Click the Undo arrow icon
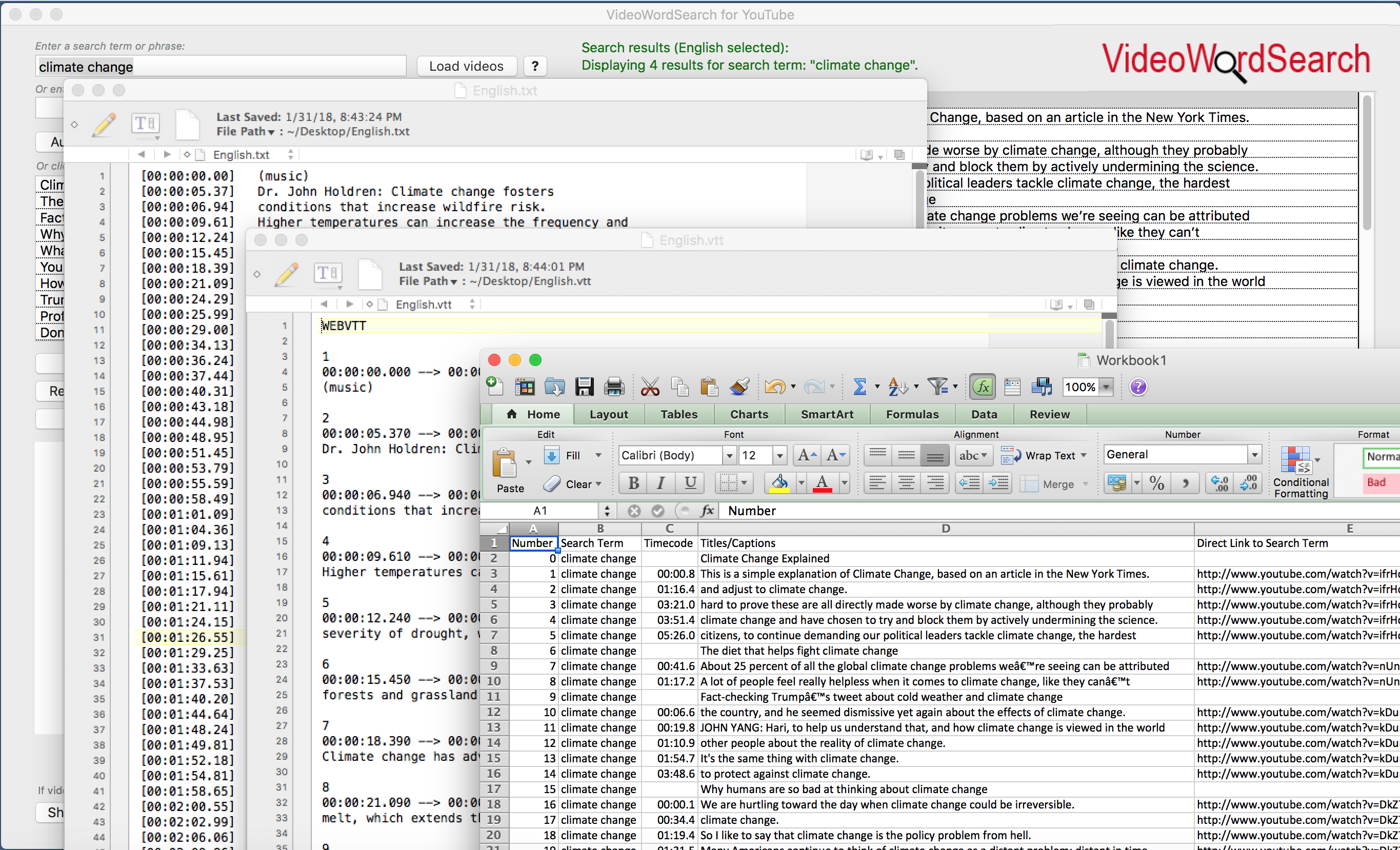Screen dimensions: 1400x850 (x=774, y=387)
